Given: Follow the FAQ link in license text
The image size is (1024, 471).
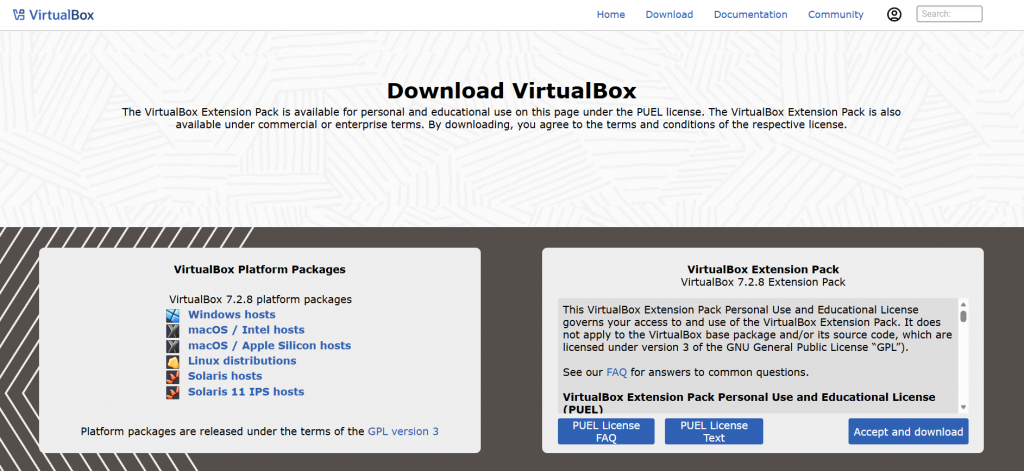Looking at the screenshot, I should [x=616, y=372].
